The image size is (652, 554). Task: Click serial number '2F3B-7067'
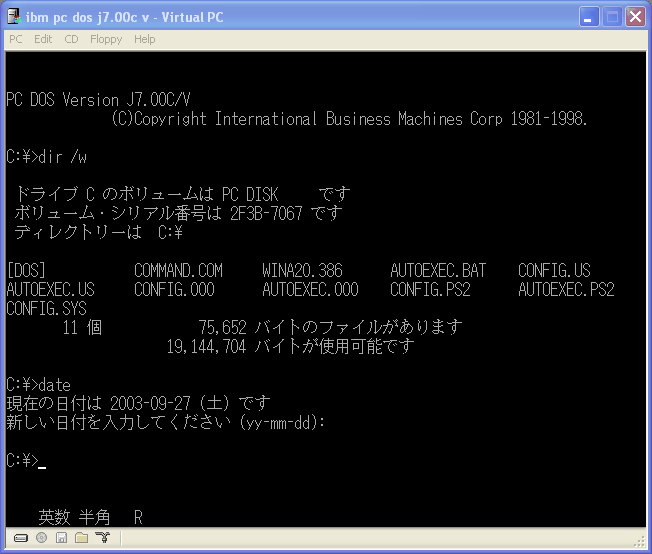point(266,213)
